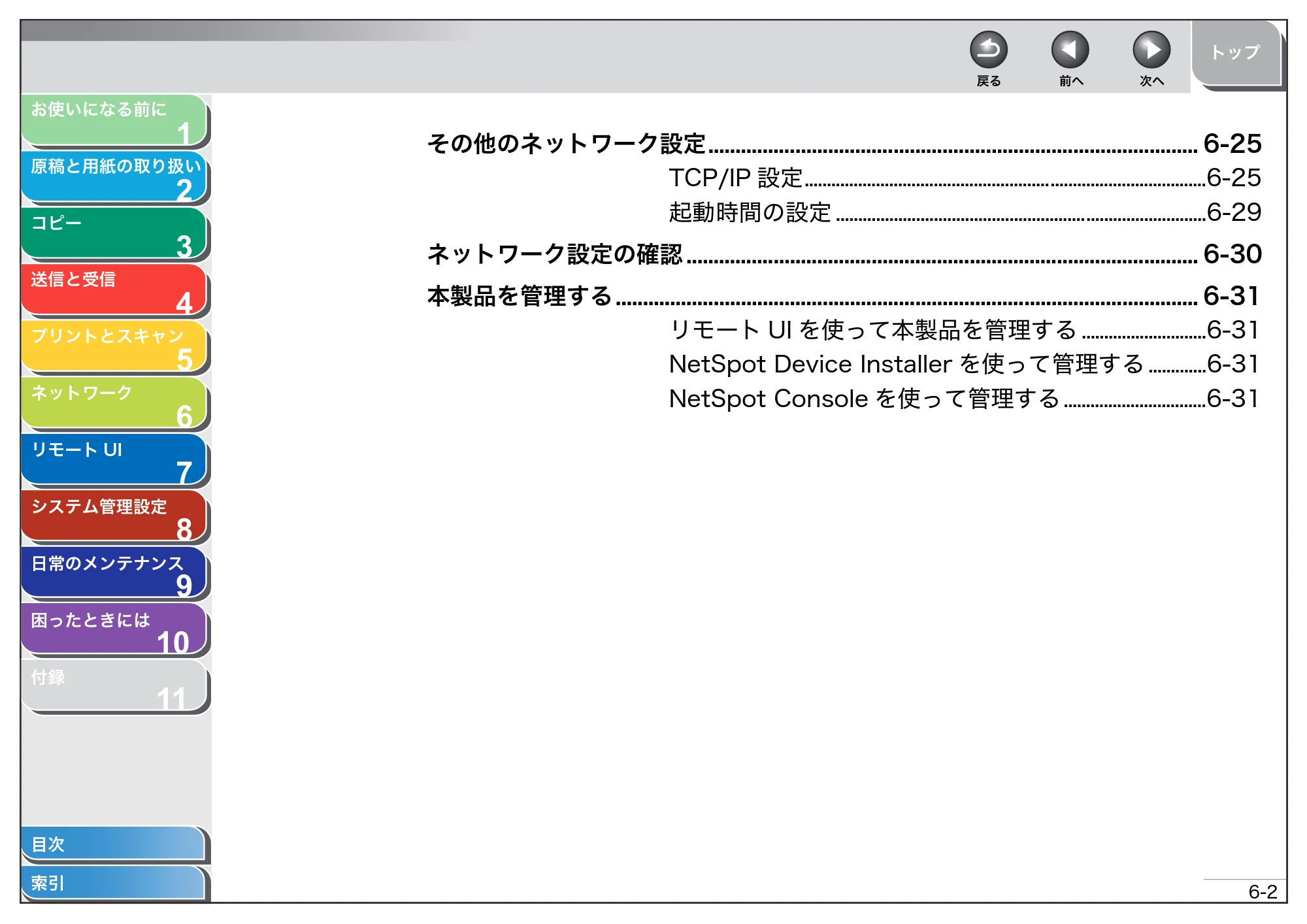Open NetSpot Console を使って管理する entry
The image size is (1307, 924).
[965, 399]
